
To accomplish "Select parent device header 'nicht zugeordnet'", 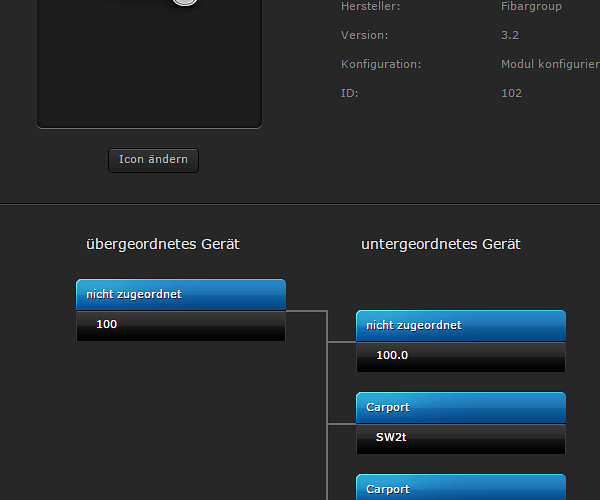I will (181, 295).
